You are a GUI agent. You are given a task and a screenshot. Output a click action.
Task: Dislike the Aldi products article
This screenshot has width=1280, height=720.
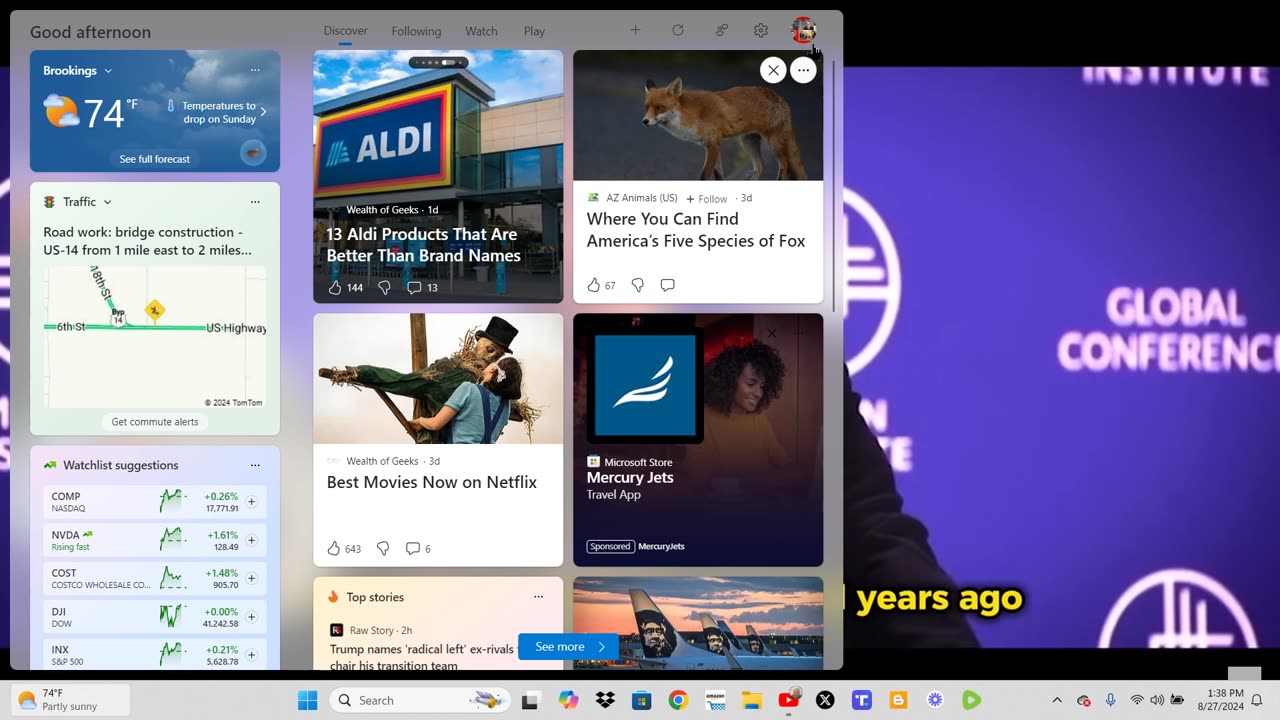[x=384, y=287]
